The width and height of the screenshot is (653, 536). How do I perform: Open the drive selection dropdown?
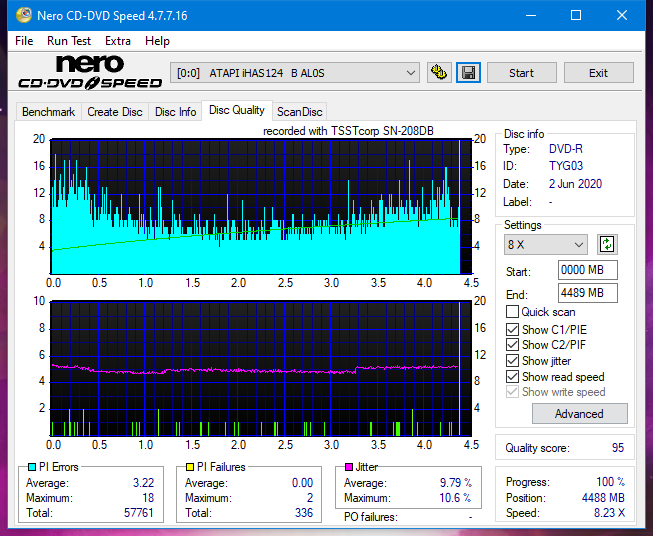294,73
